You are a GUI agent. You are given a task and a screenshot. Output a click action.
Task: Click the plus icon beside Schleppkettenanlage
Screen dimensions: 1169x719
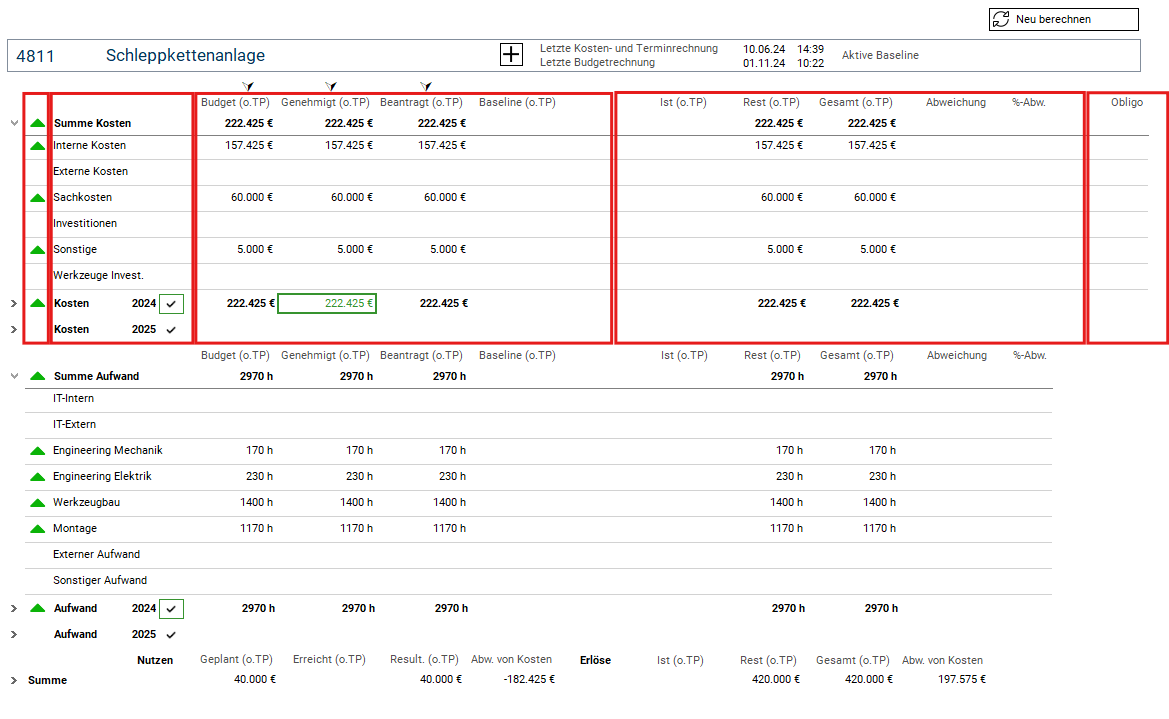[511, 55]
